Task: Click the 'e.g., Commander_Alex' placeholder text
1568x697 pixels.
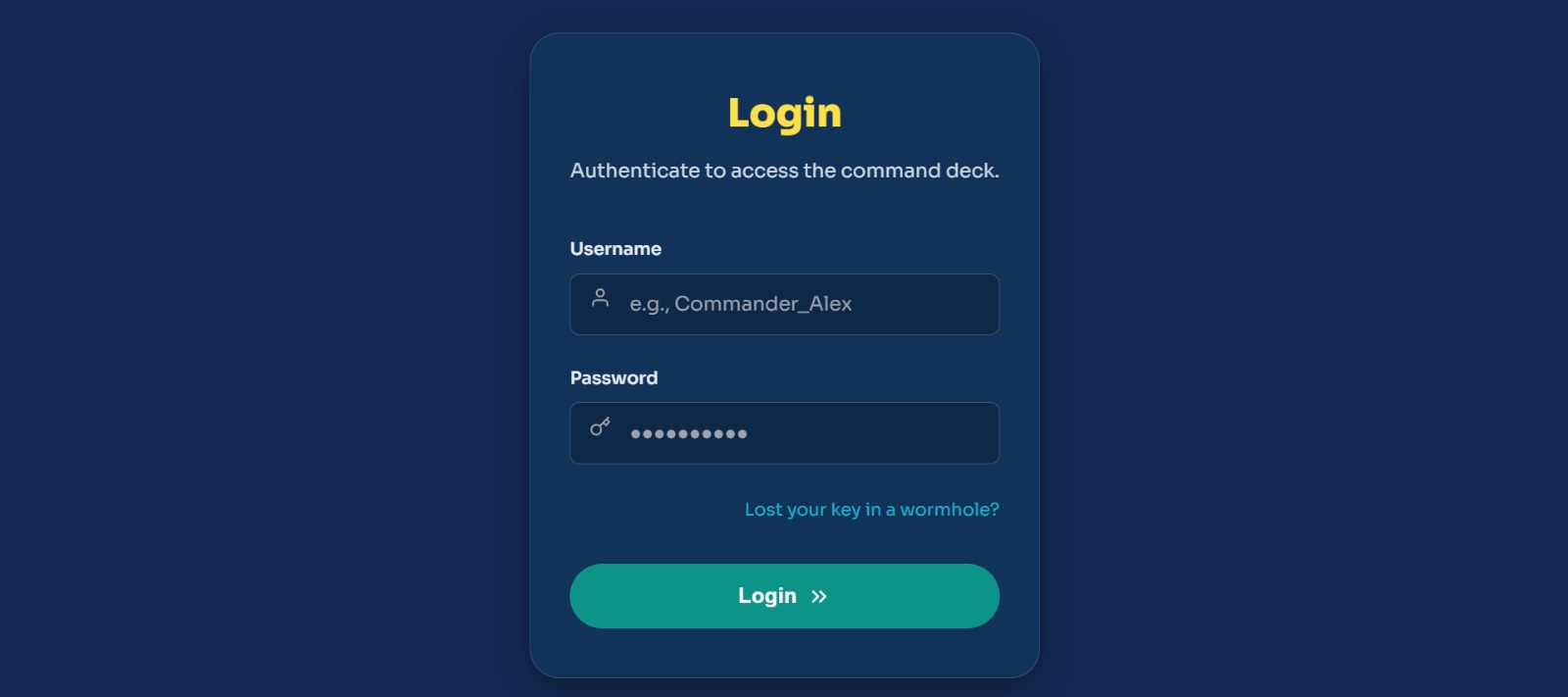Action: (x=741, y=304)
